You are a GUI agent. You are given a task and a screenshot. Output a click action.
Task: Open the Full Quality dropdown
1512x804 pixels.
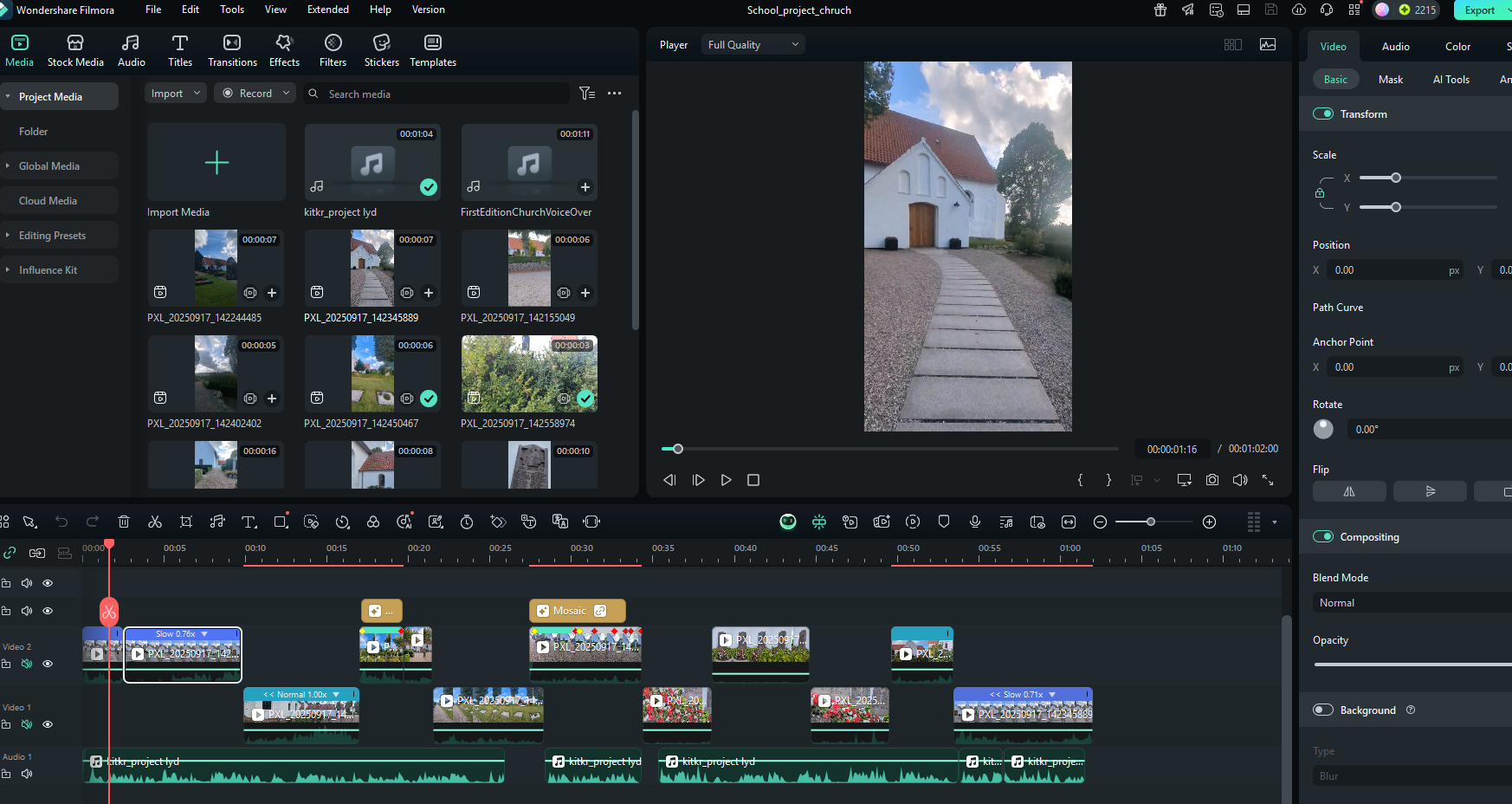(752, 45)
